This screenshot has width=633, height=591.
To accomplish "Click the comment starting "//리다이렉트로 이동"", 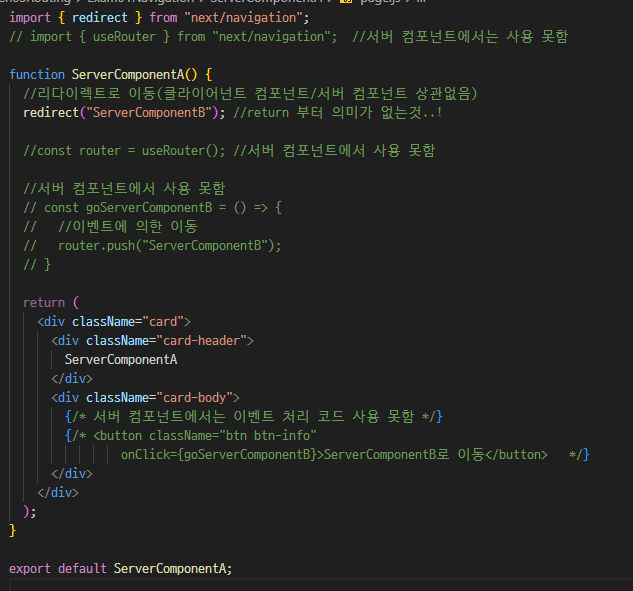I will (250, 94).
